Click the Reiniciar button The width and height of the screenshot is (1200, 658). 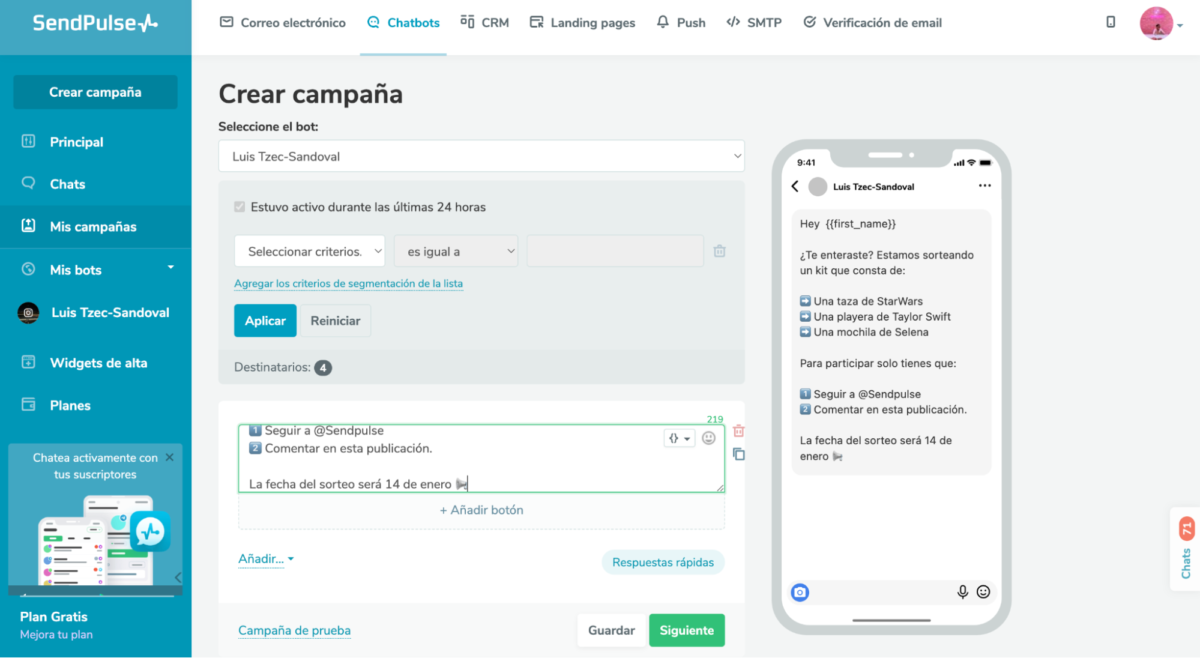pyautogui.click(x=335, y=321)
